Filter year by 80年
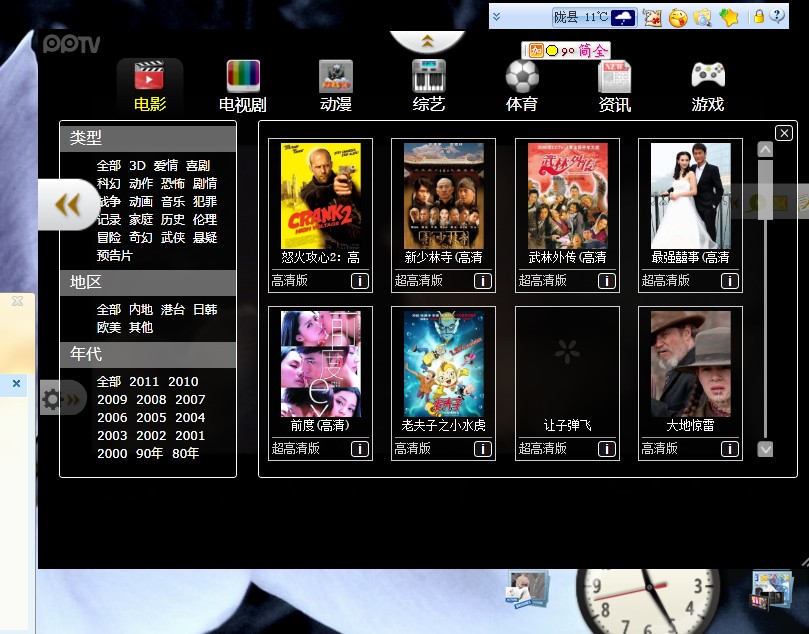Image resolution: width=809 pixels, height=634 pixels. coord(185,453)
